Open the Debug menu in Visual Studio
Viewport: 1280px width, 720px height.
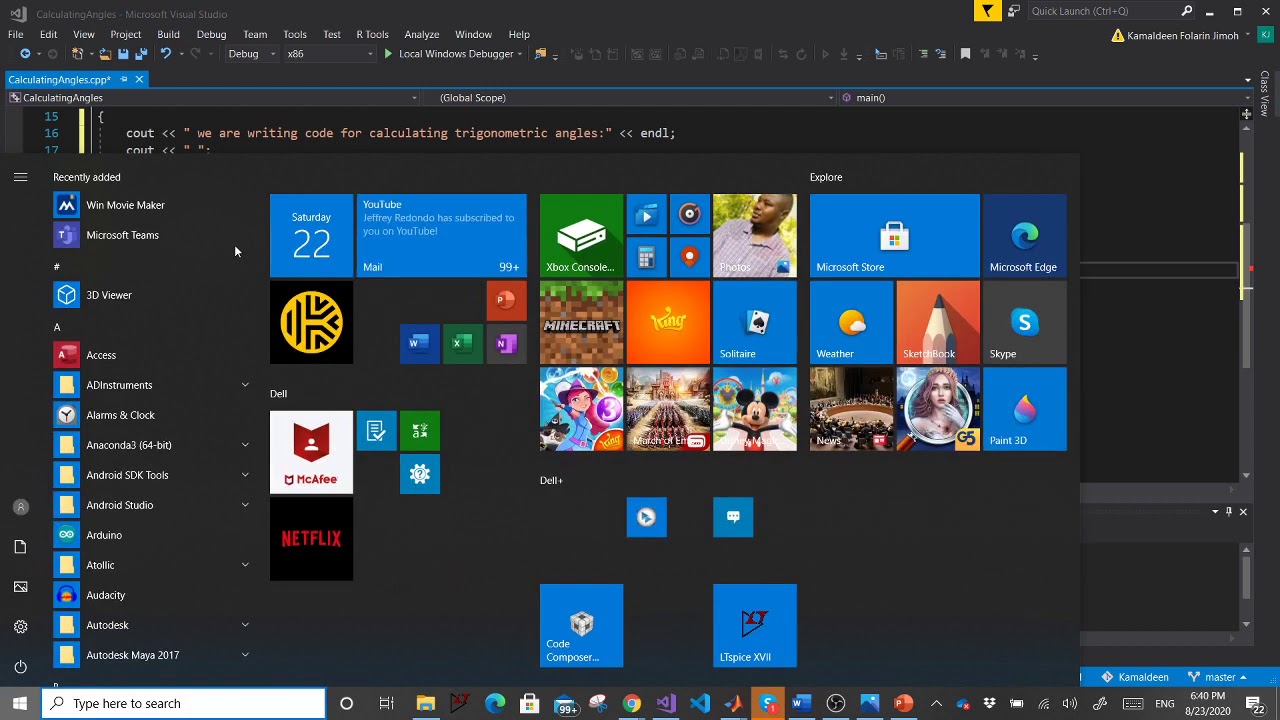point(211,34)
